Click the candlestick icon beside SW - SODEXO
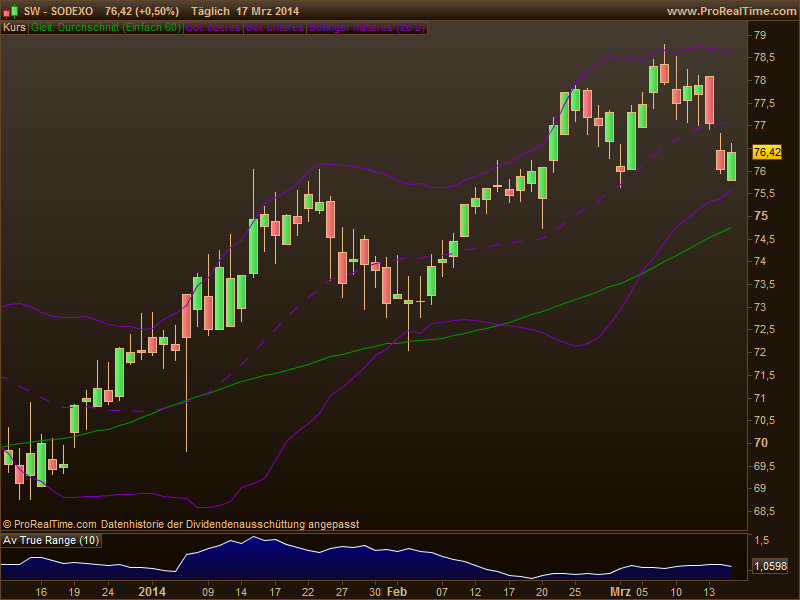 (x=11, y=11)
